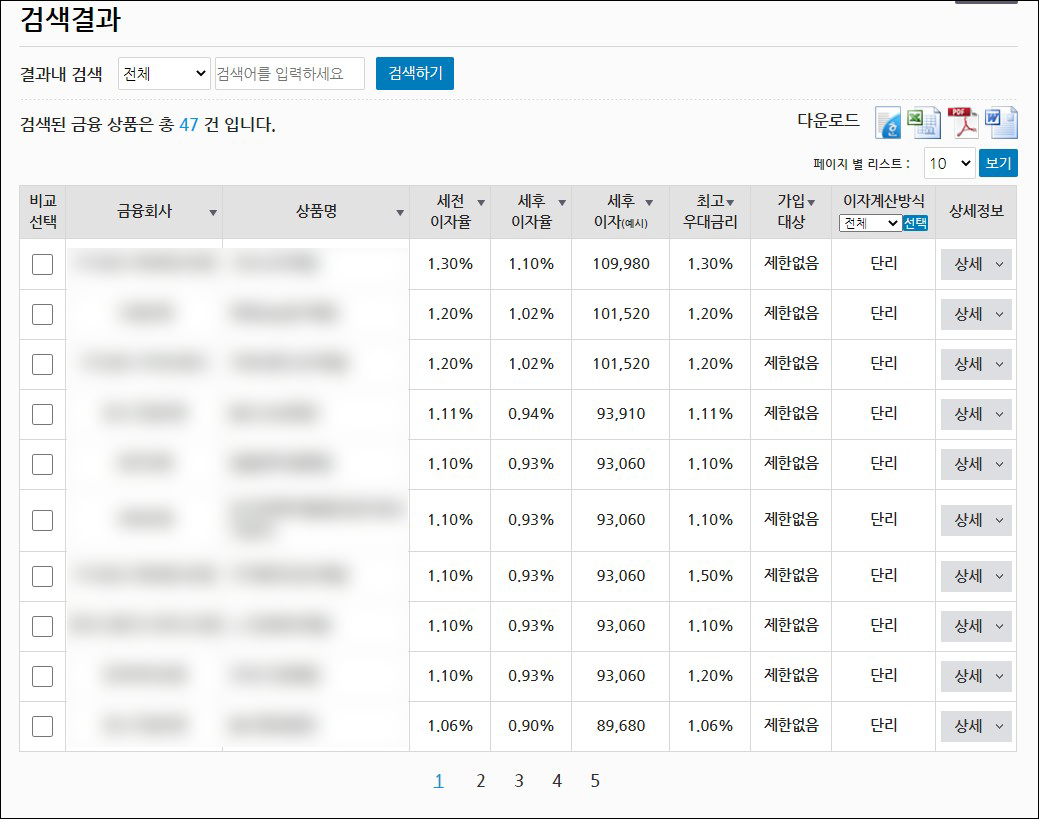1039x819 pixels.
Task: Click the 1.50% 최고 우대금리 cell
Action: [x=710, y=576]
